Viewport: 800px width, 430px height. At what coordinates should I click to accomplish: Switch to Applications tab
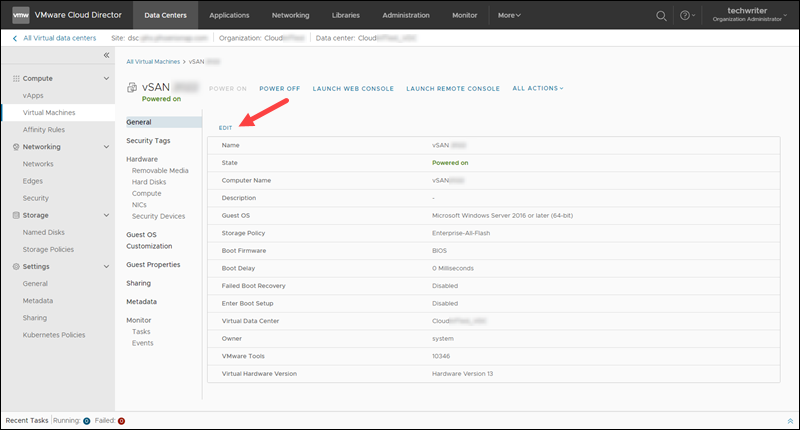tap(229, 15)
